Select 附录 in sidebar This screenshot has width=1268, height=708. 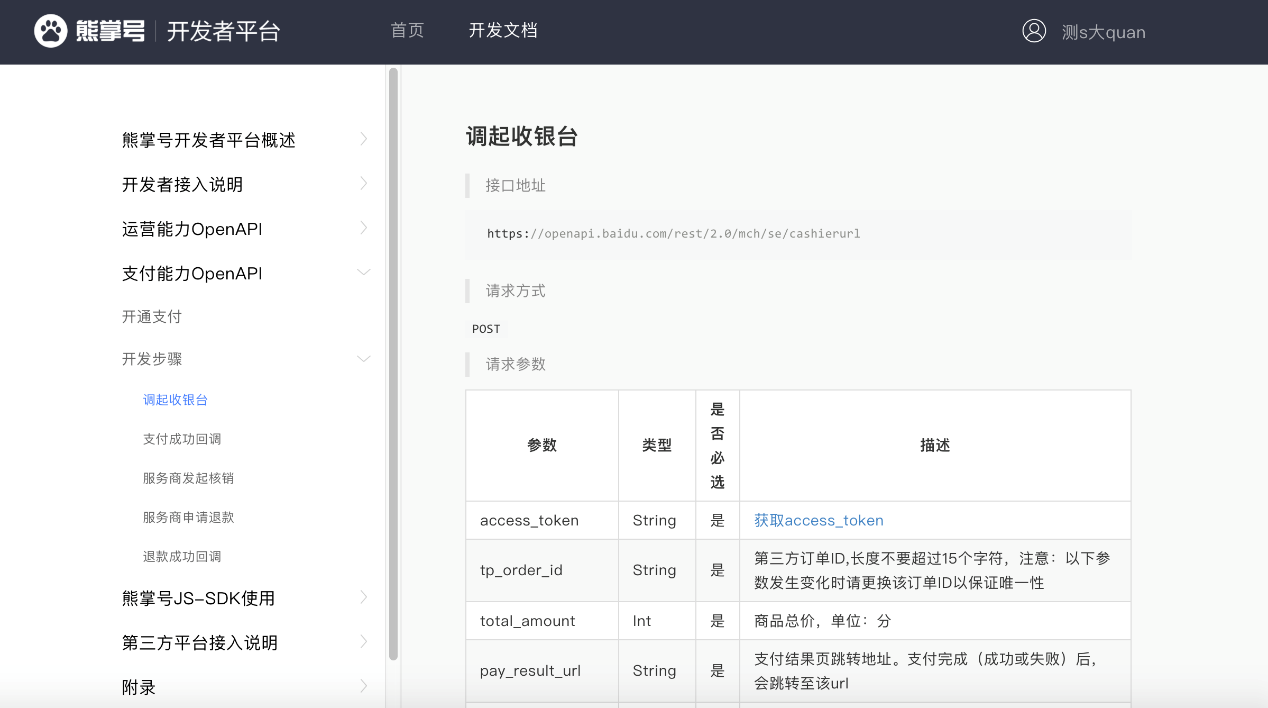click(x=139, y=688)
